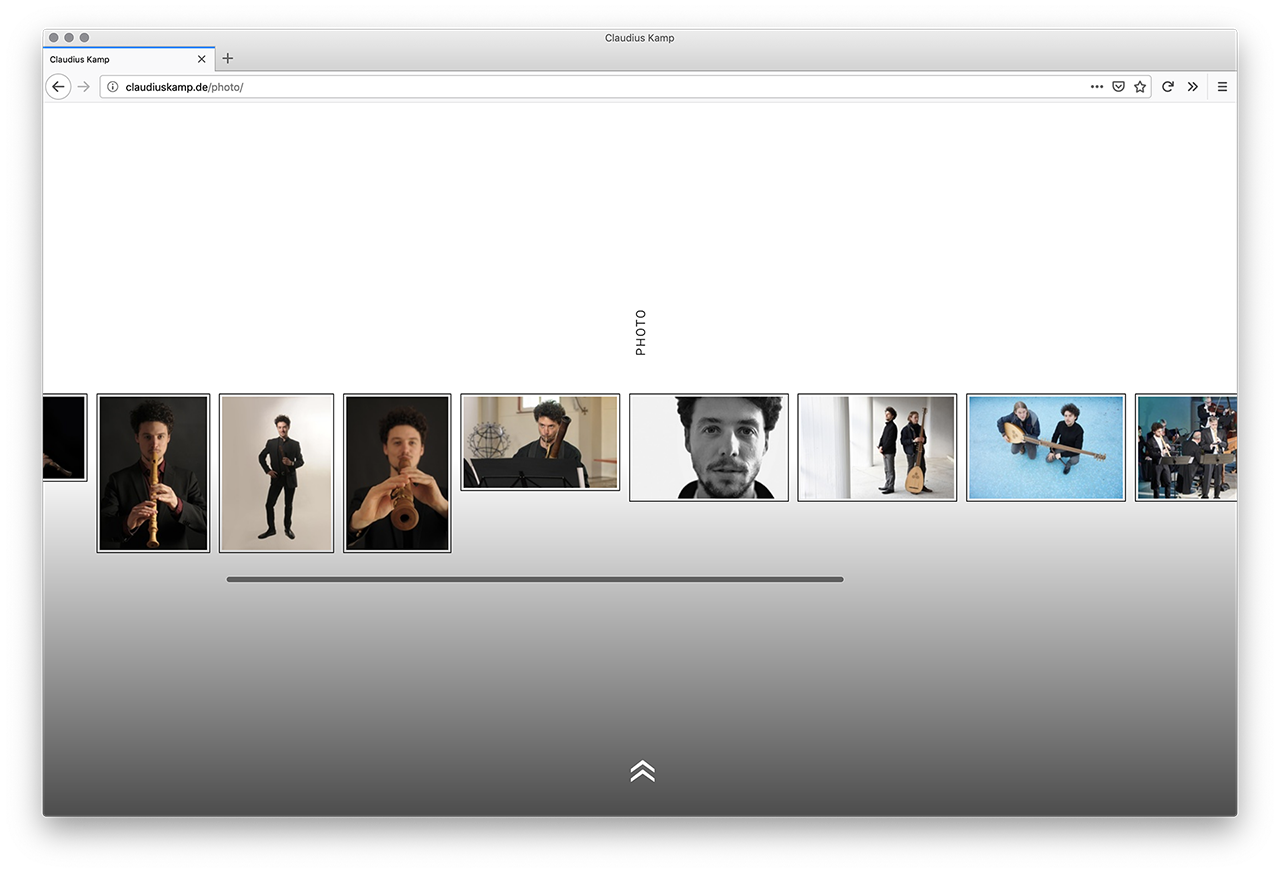
Task: Show more tools via double chevron icon
Action: (1192, 87)
